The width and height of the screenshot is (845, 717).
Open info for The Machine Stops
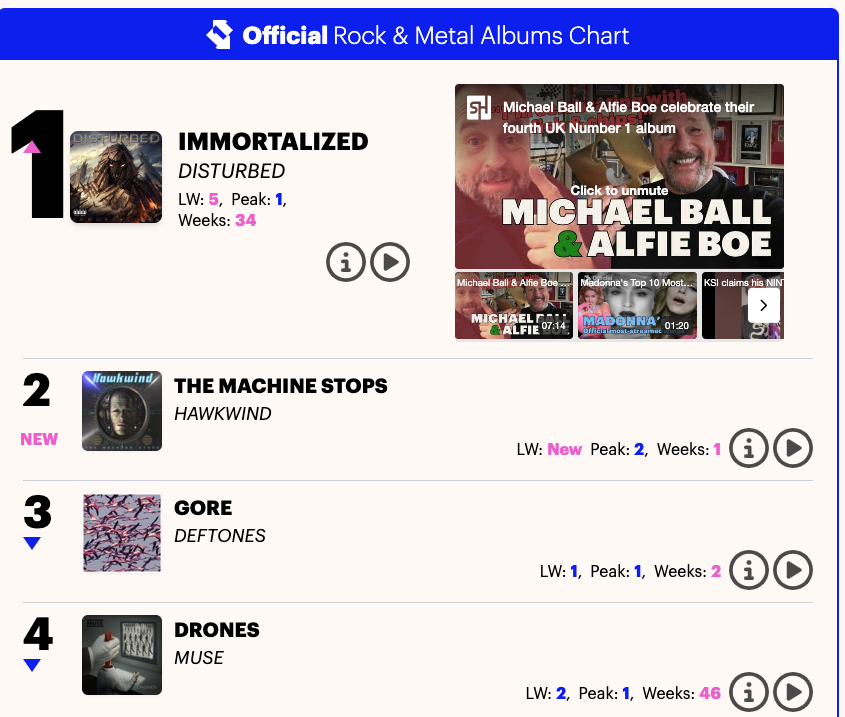[748, 448]
